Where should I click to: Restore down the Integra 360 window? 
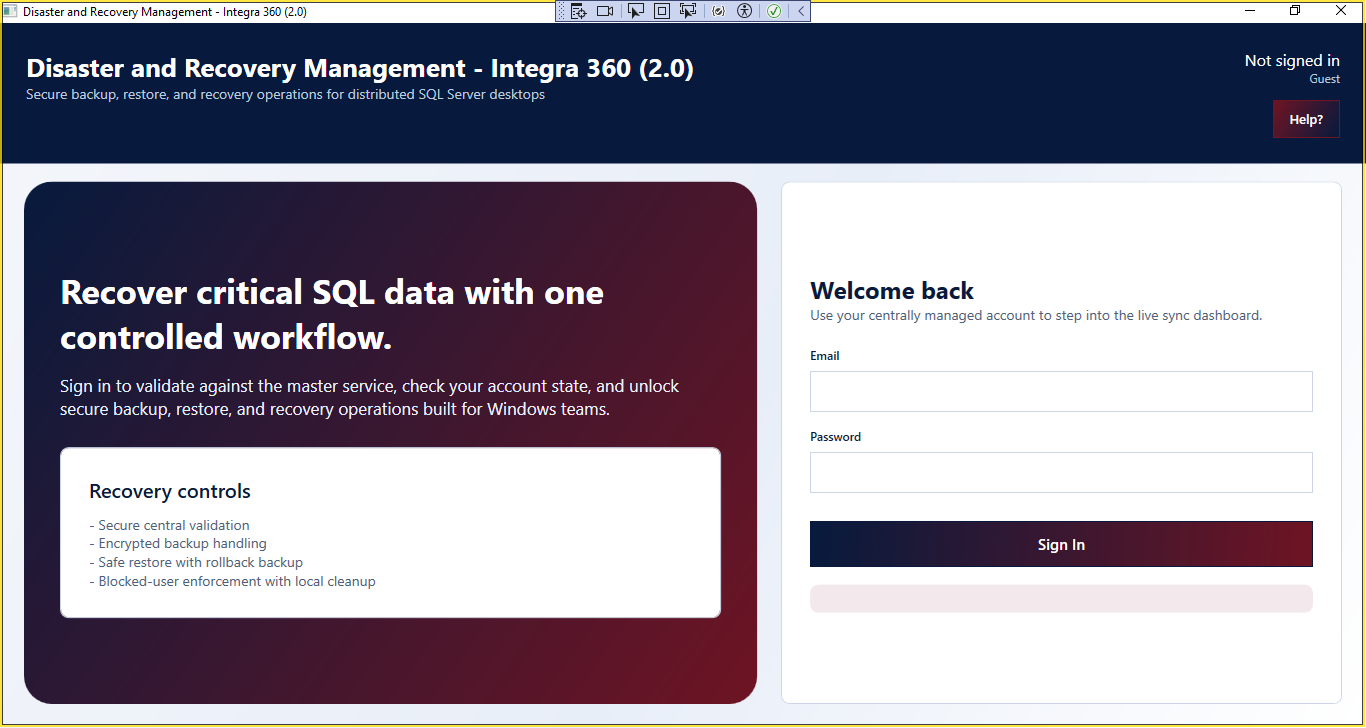(1295, 11)
